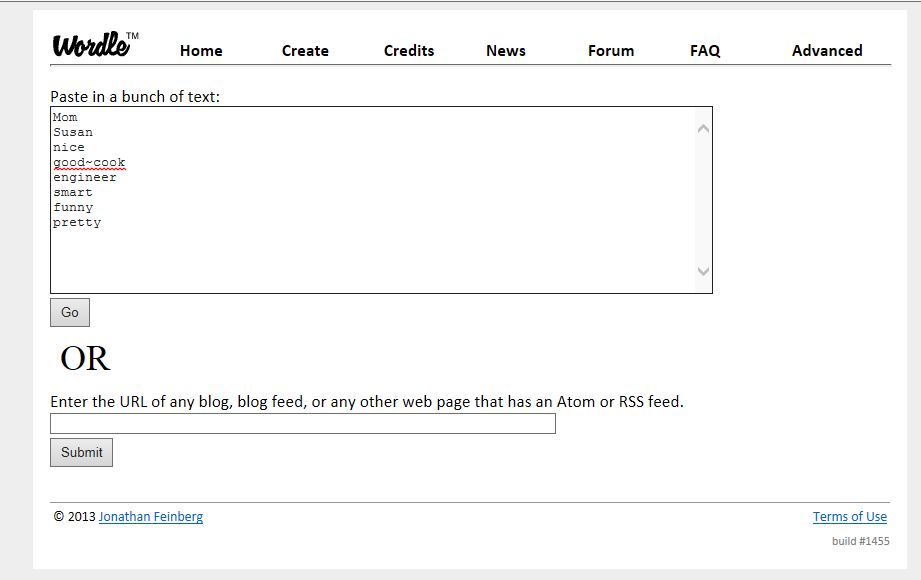The width and height of the screenshot is (921, 580).
Task: Open the Credits page
Action: pos(409,51)
